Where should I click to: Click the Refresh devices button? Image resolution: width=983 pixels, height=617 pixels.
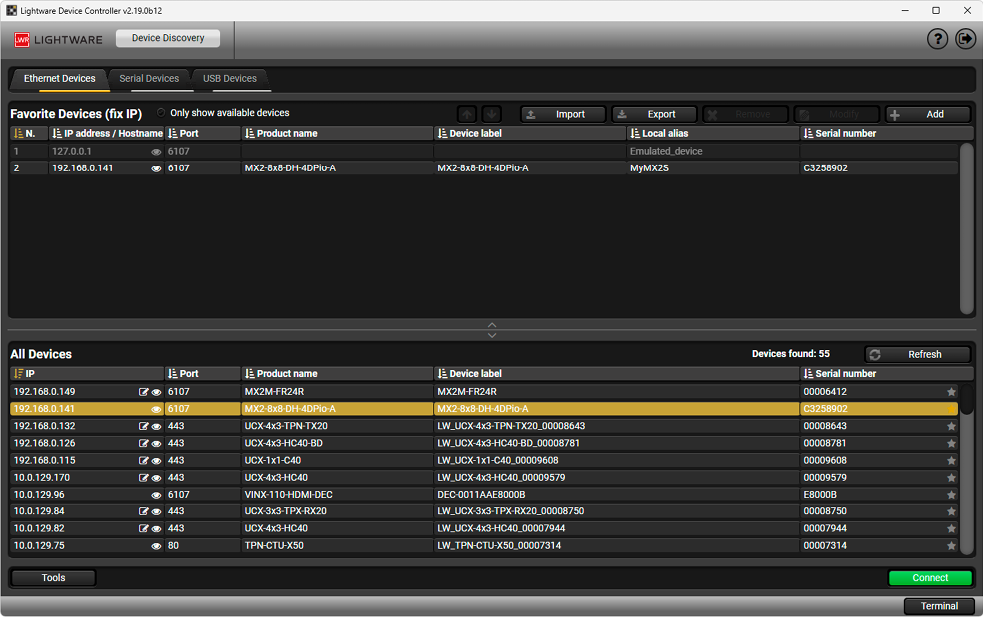point(917,354)
